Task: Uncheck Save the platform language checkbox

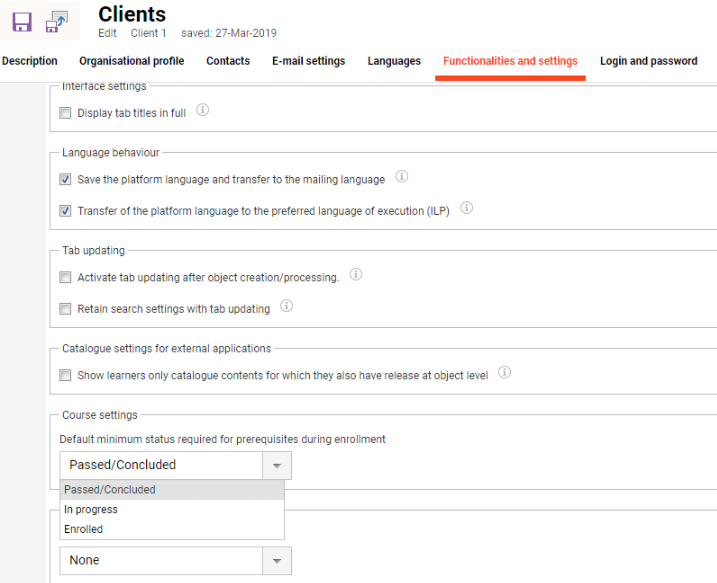Action: click(66, 180)
